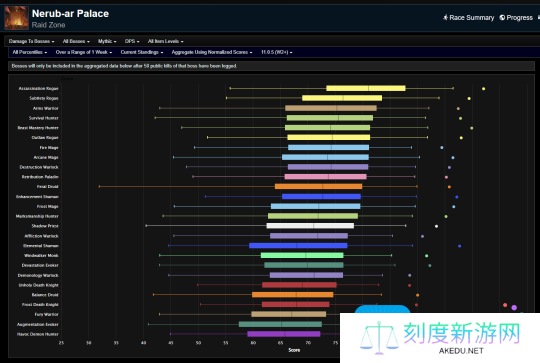The height and width of the screenshot is (363, 540).
Task: Click the Race Summary icon
Action: tap(445, 17)
